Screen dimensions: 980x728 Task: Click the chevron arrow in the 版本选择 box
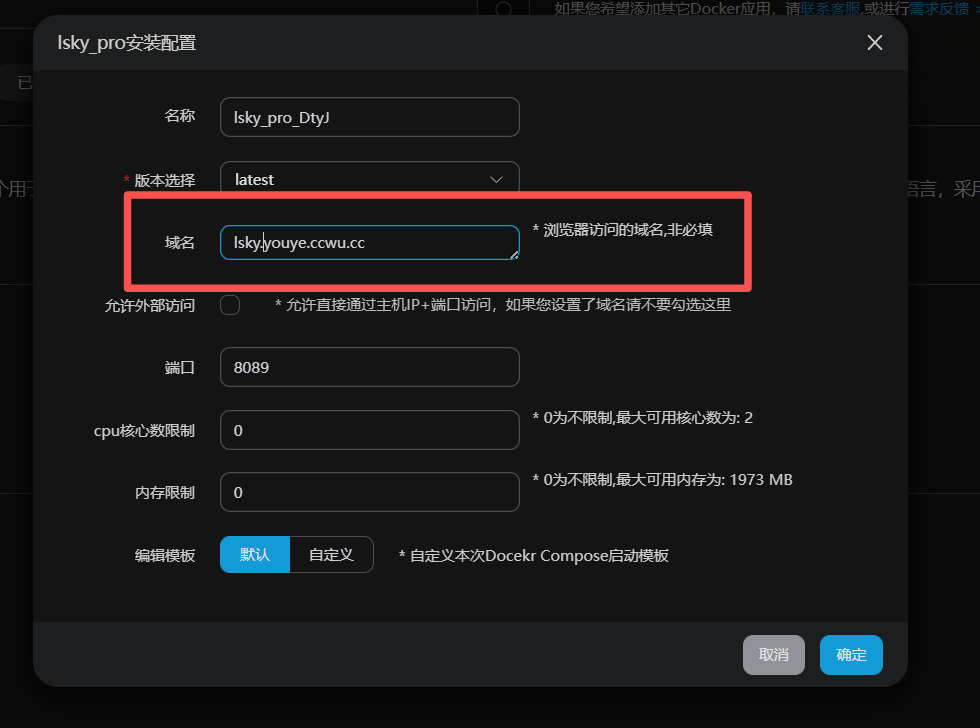496,180
